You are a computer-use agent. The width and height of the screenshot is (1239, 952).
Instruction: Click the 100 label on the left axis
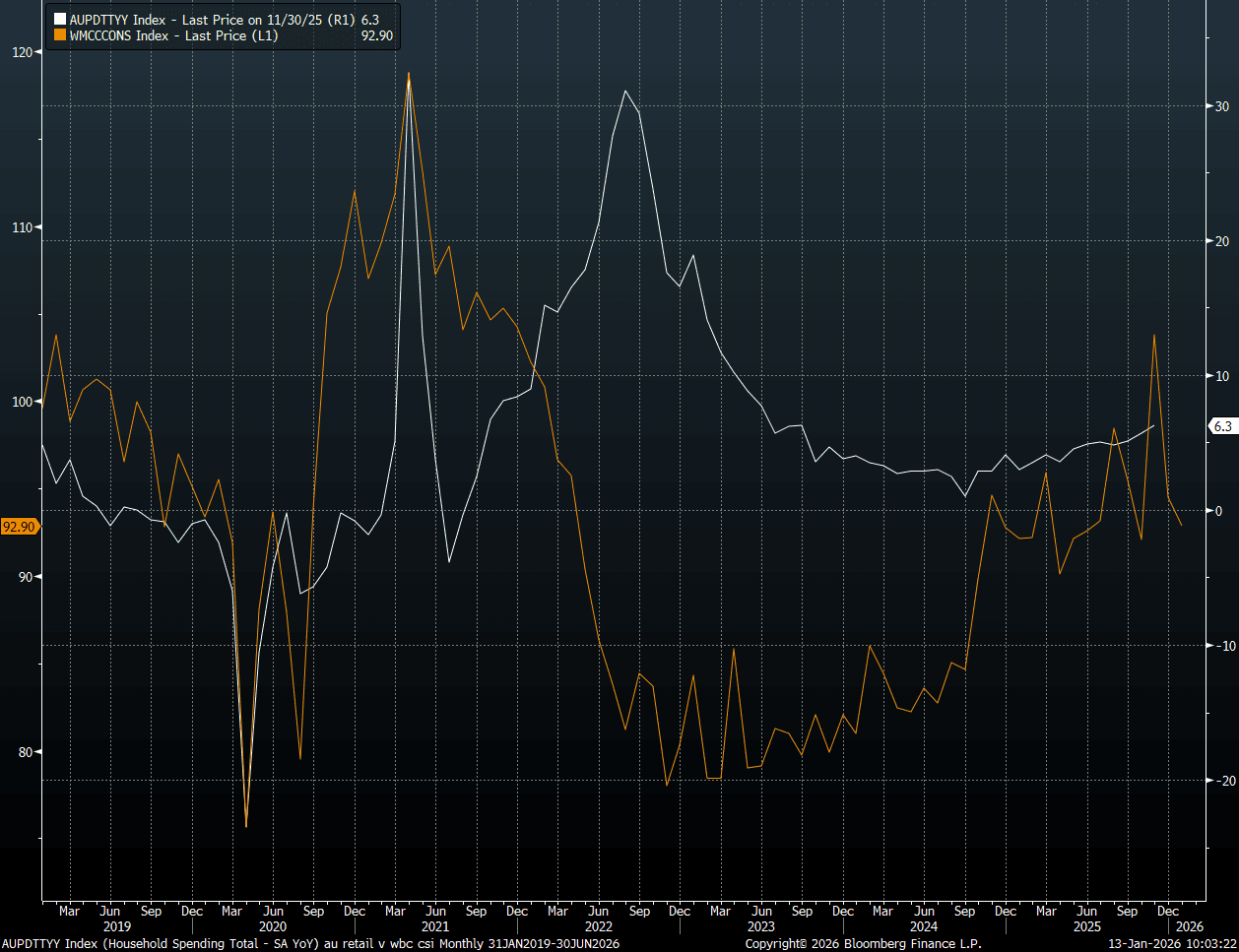point(23,402)
